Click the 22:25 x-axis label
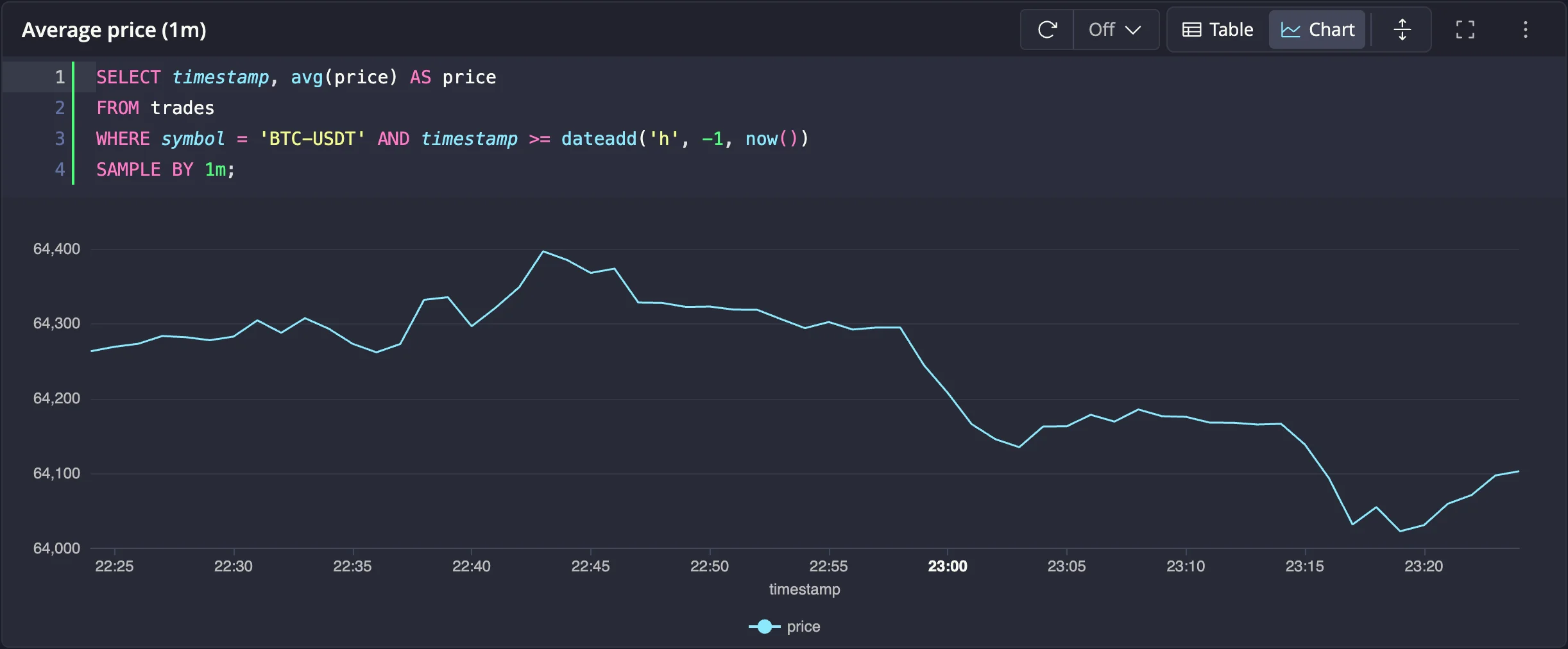This screenshot has height=649, width=1568. 114,566
